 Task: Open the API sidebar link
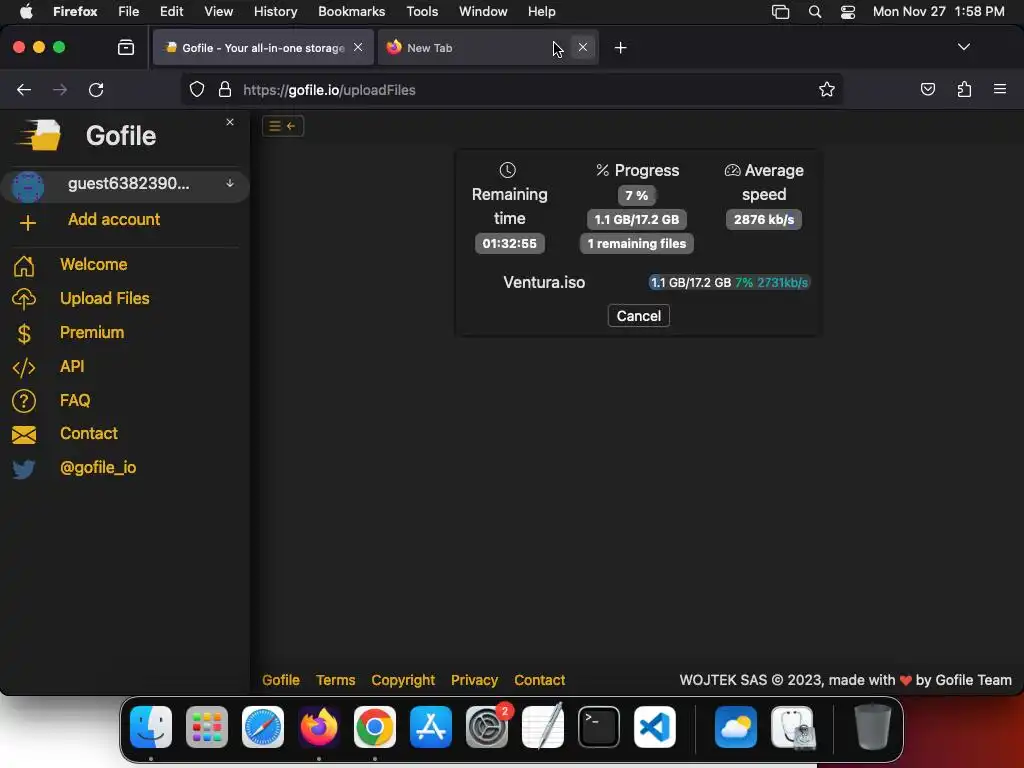pos(72,366)
